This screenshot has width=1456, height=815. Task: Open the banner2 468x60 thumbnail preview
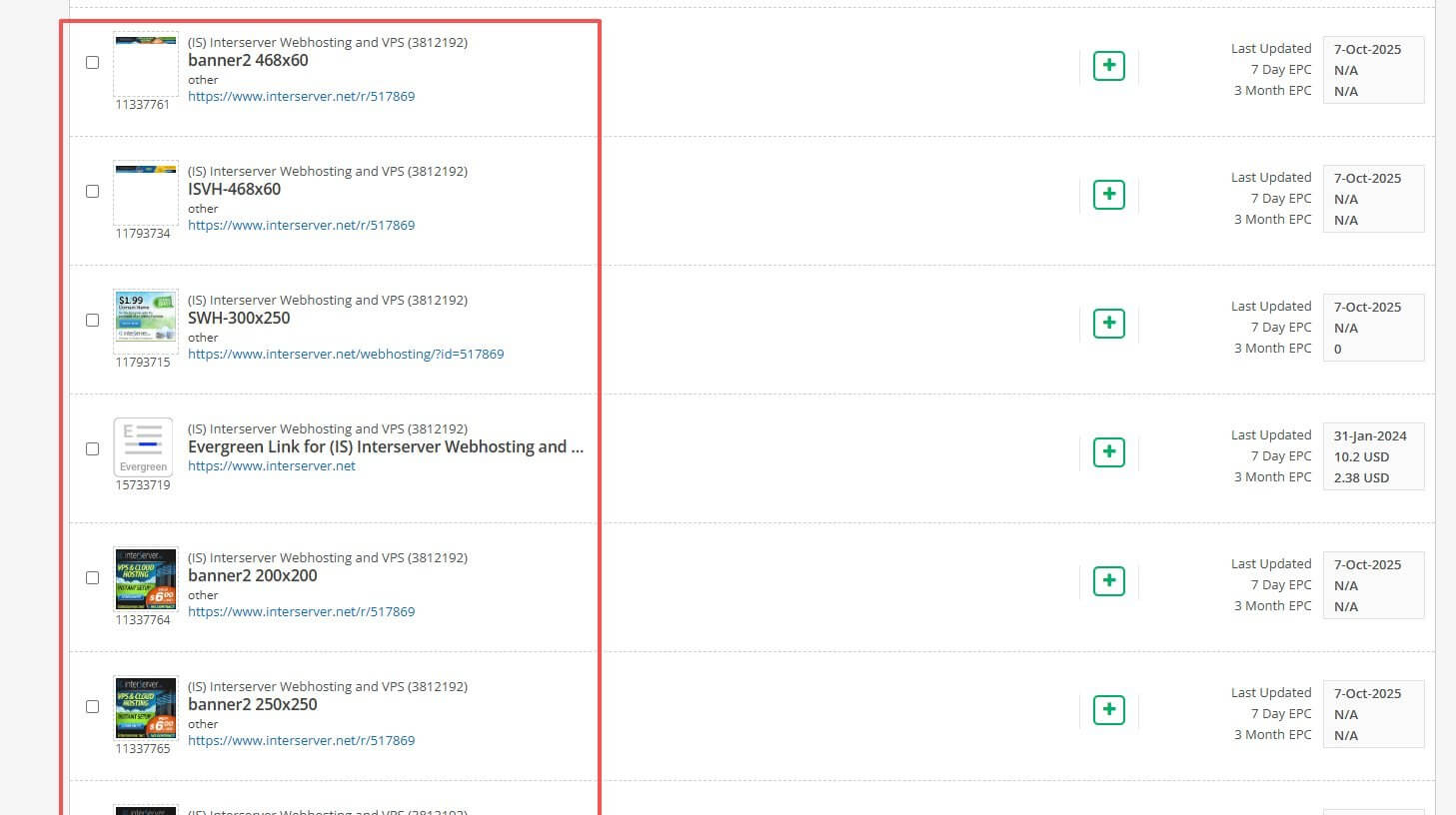click(146, 64)
